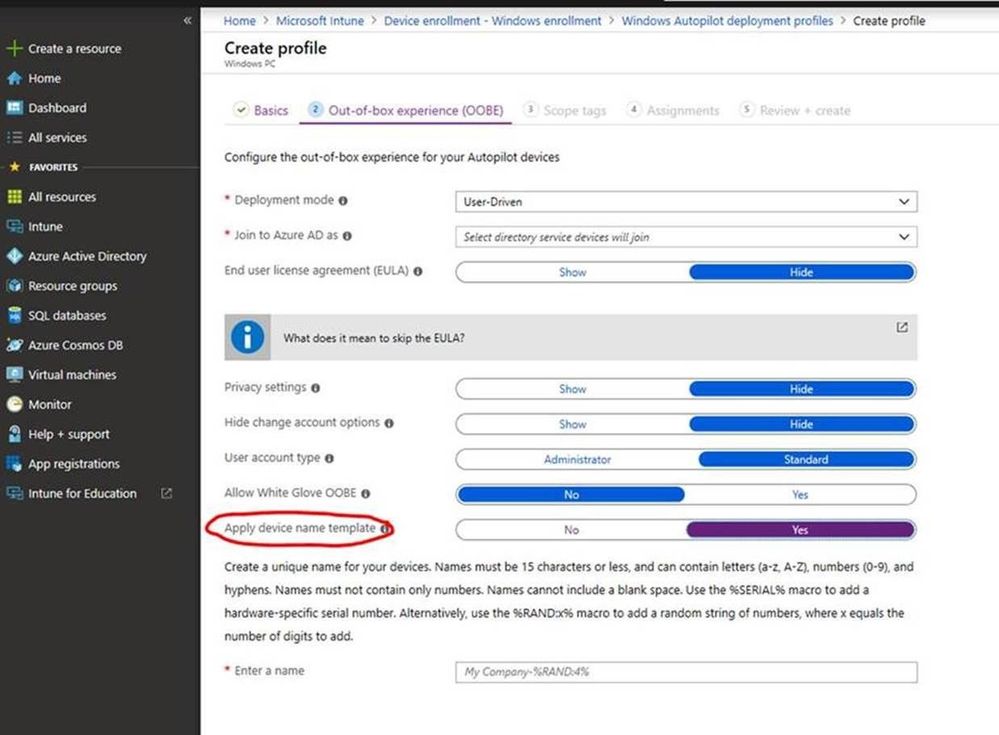This screenshot has width=999, height=735.
Task: Click the User account type info icon
Action: pos(329,458)
